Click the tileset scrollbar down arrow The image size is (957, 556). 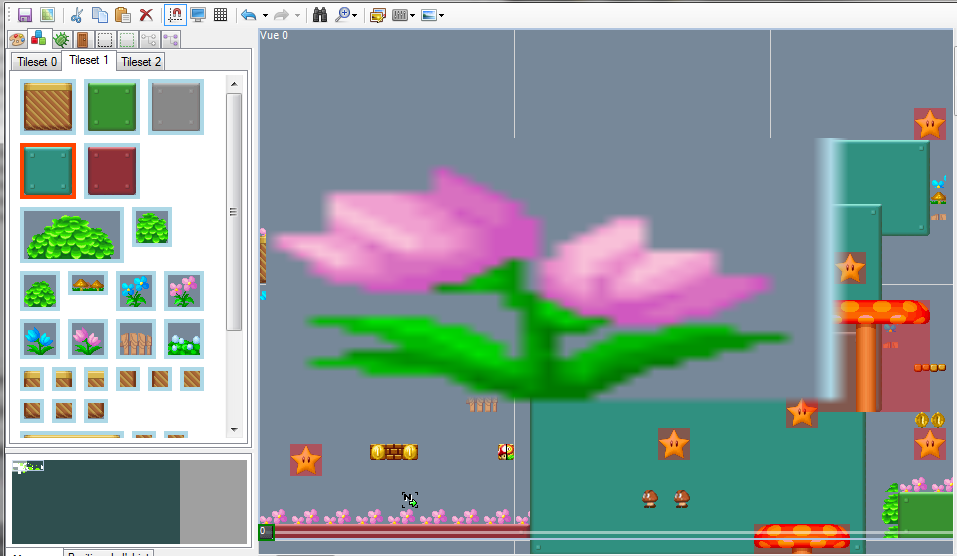click(234, 430)
